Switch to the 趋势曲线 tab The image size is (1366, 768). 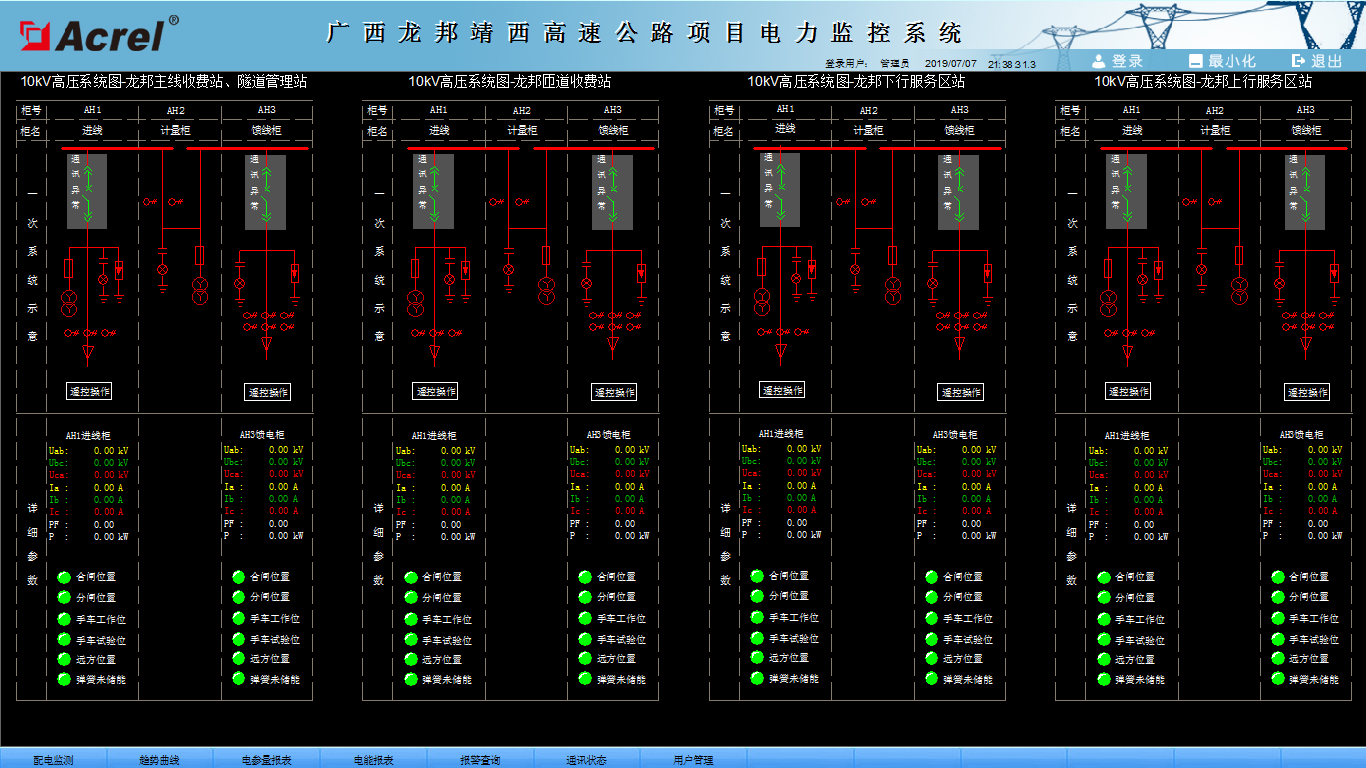(160, 760)
